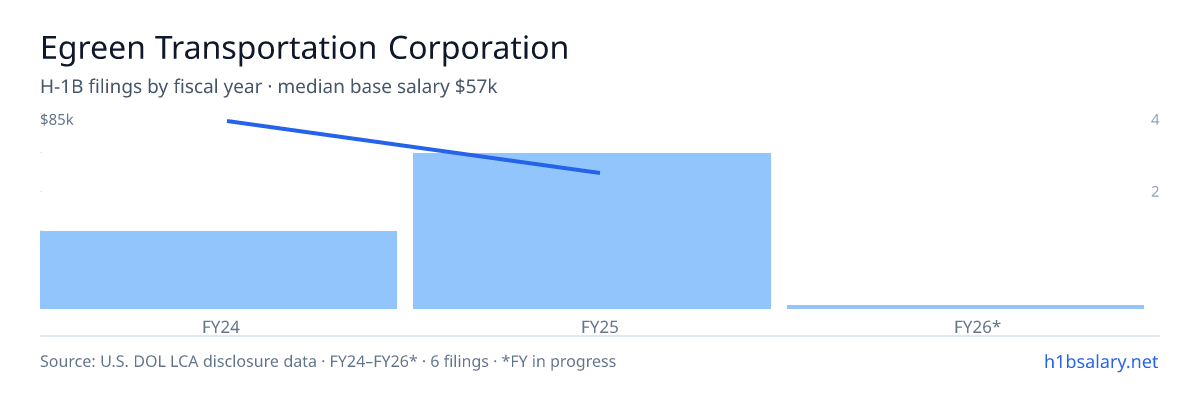Select the thin FY26* filings bar

point(965,306)
